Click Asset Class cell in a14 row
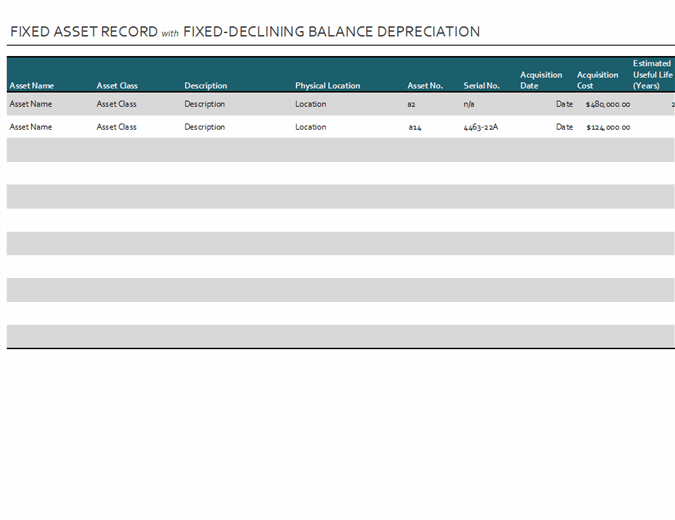This screenshot has height=520, width=675. click(116, 127)
